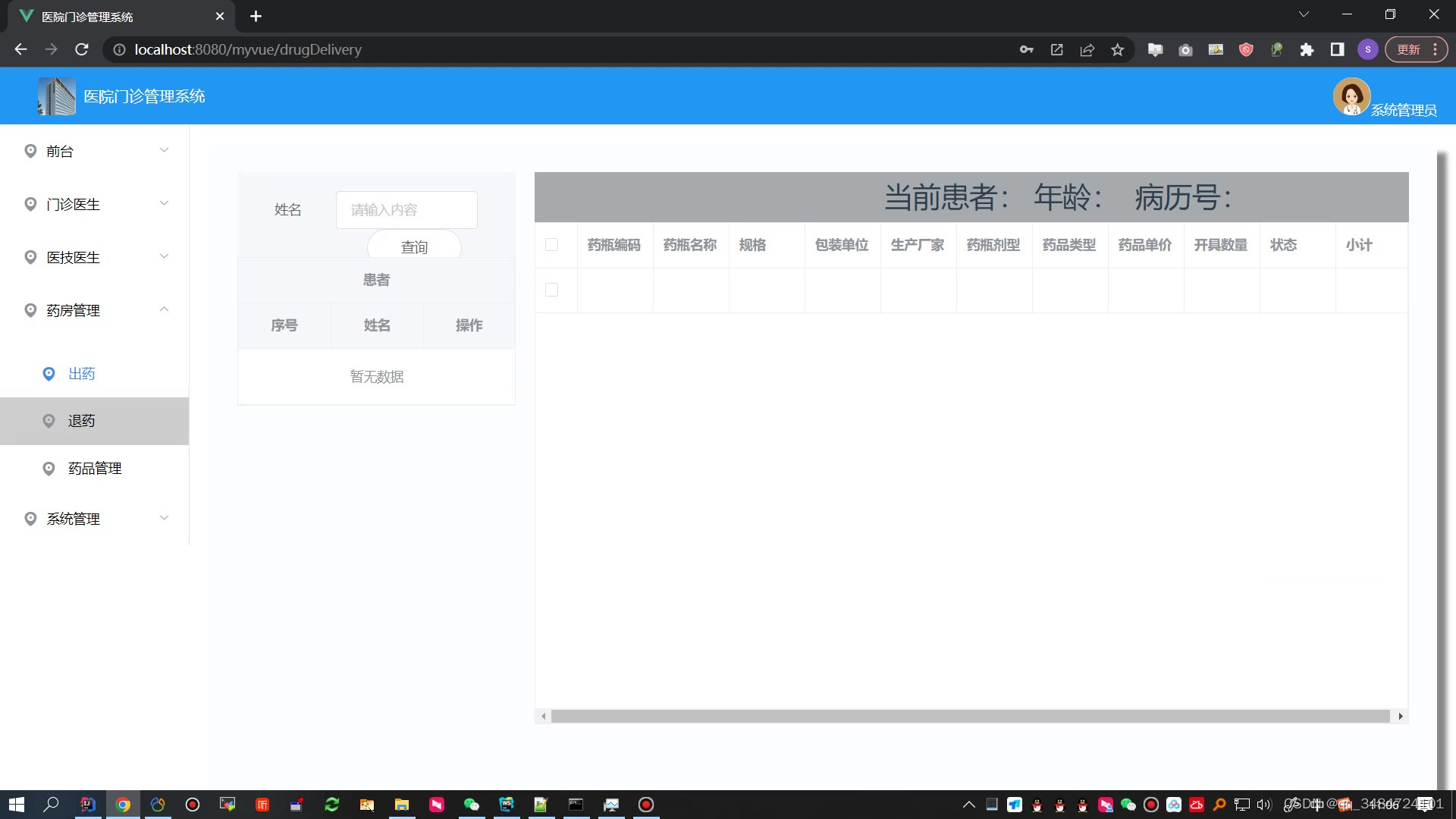Check the first row checkbox in drug table
Viewport: 1456px width, 819px height.
(x=551, y=290)
